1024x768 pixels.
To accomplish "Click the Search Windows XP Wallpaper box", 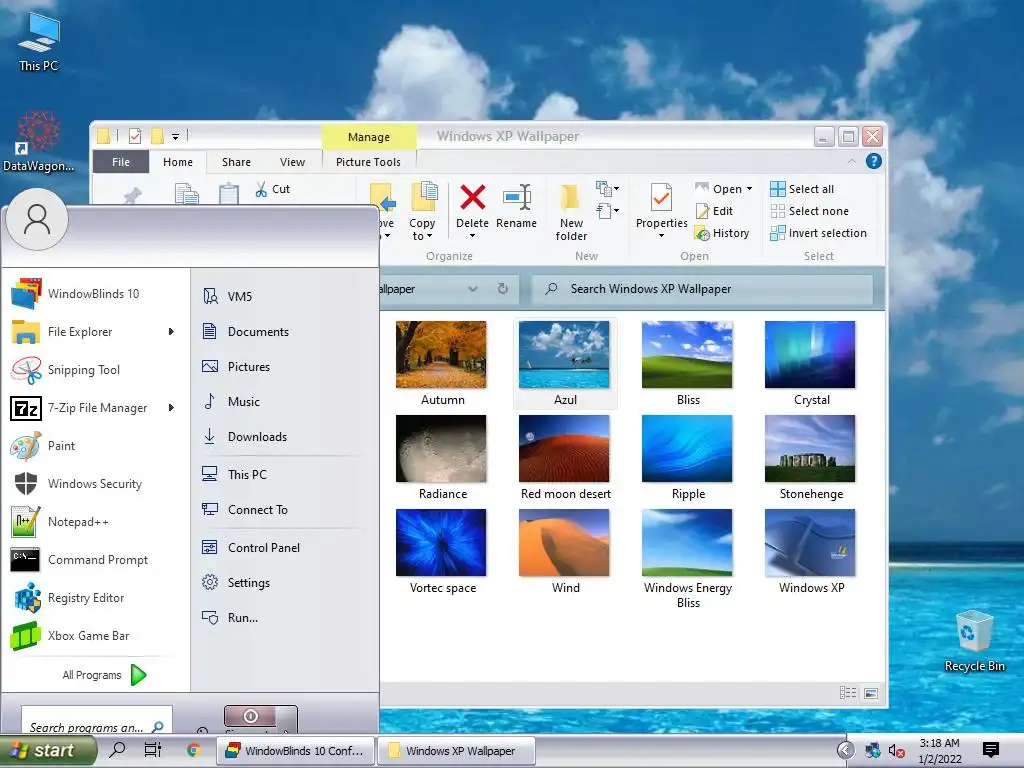I will (702, 289).
